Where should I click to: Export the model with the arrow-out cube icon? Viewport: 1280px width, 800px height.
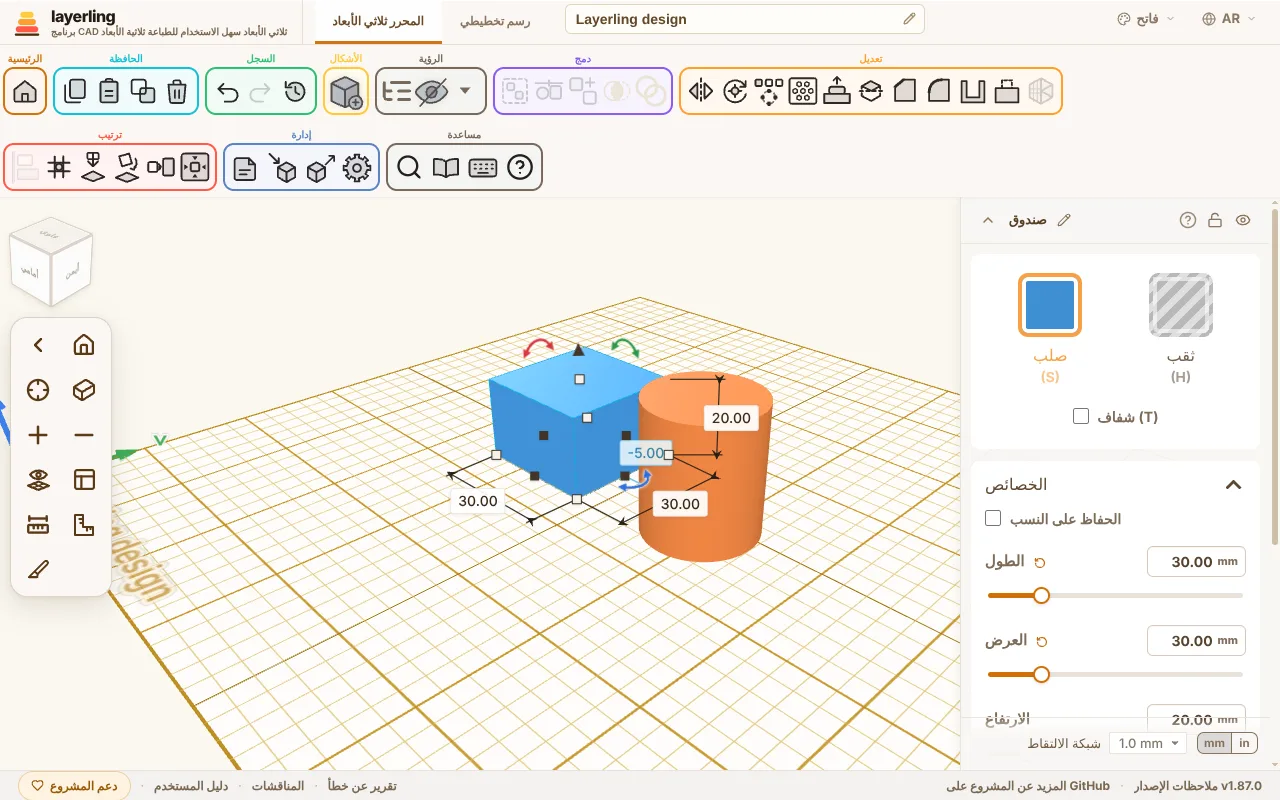[320, 168]
